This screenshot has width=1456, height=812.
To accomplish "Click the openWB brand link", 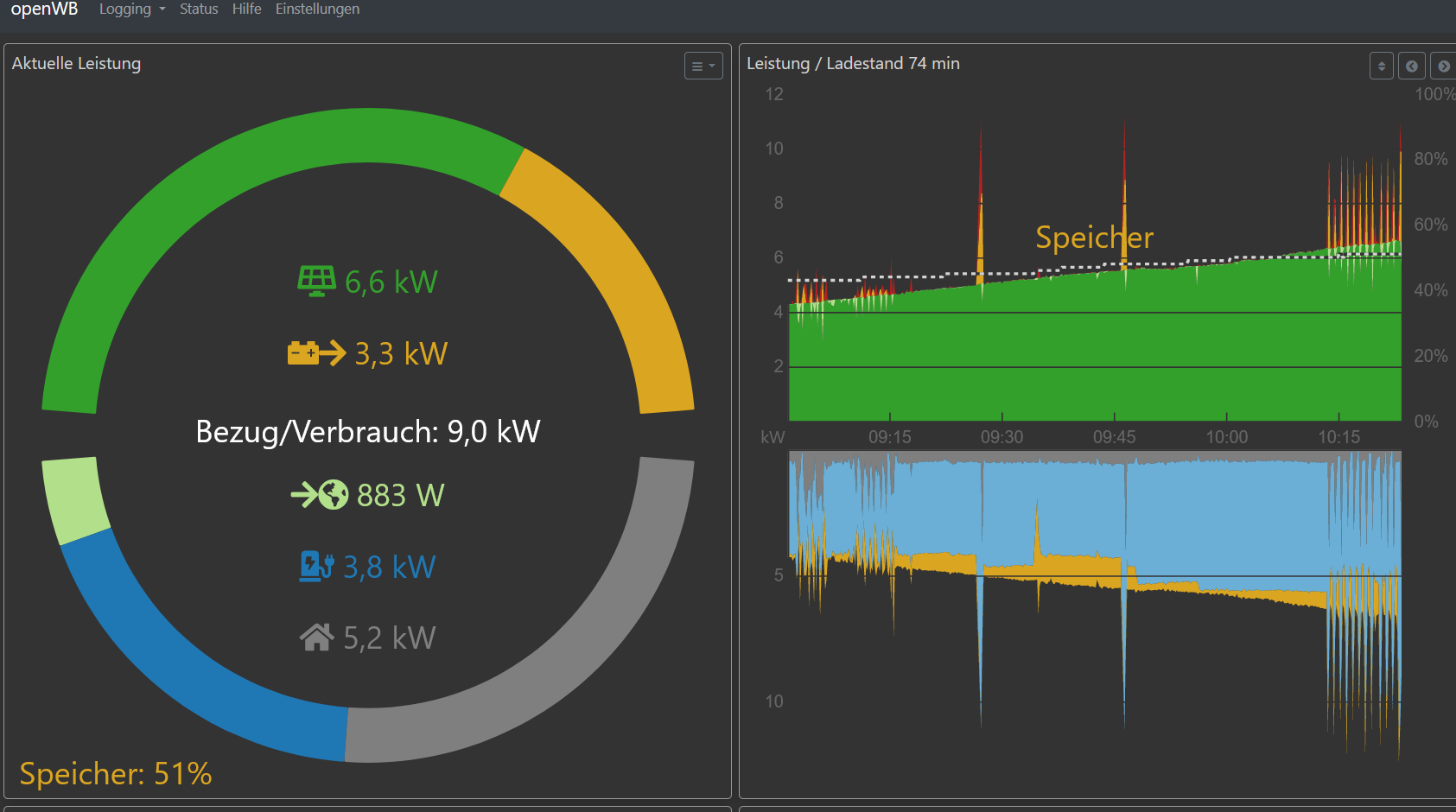I will pyautogui.click(x=44, y=10).
